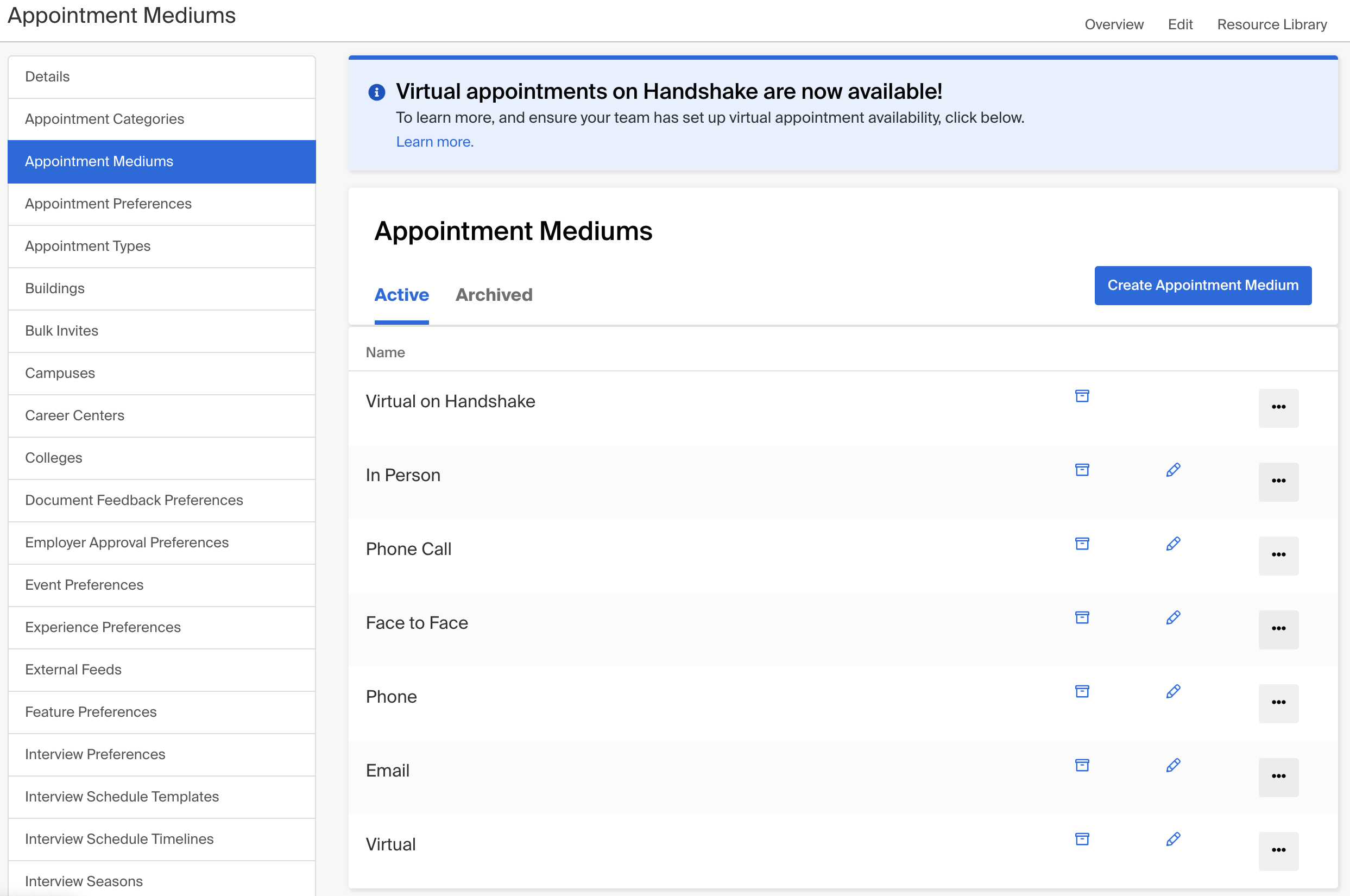Go to Feature Preferences
Viewport: 1350px width, 896px height.
[162, 712]
